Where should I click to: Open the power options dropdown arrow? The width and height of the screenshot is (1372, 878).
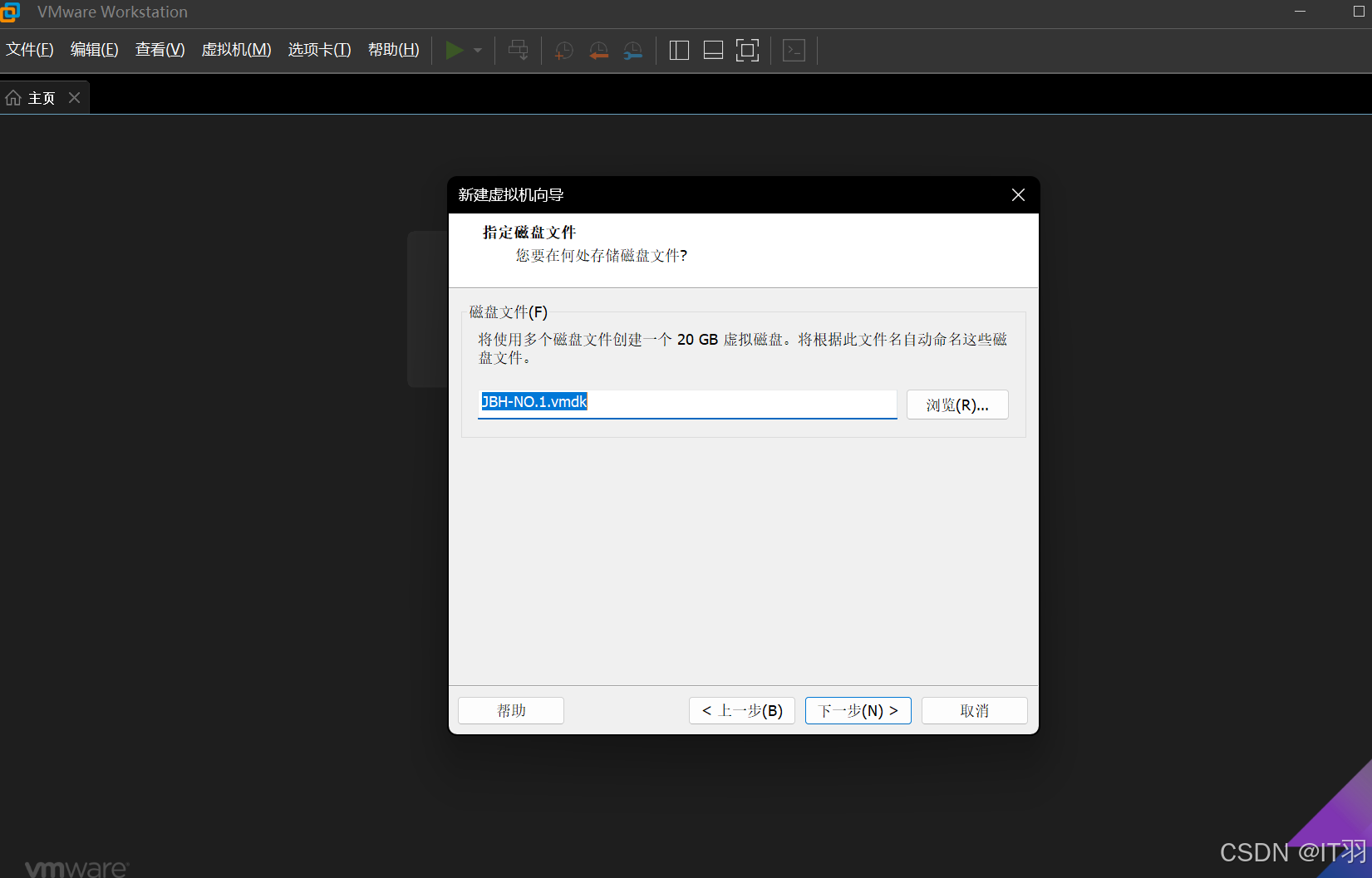[478, 50]
